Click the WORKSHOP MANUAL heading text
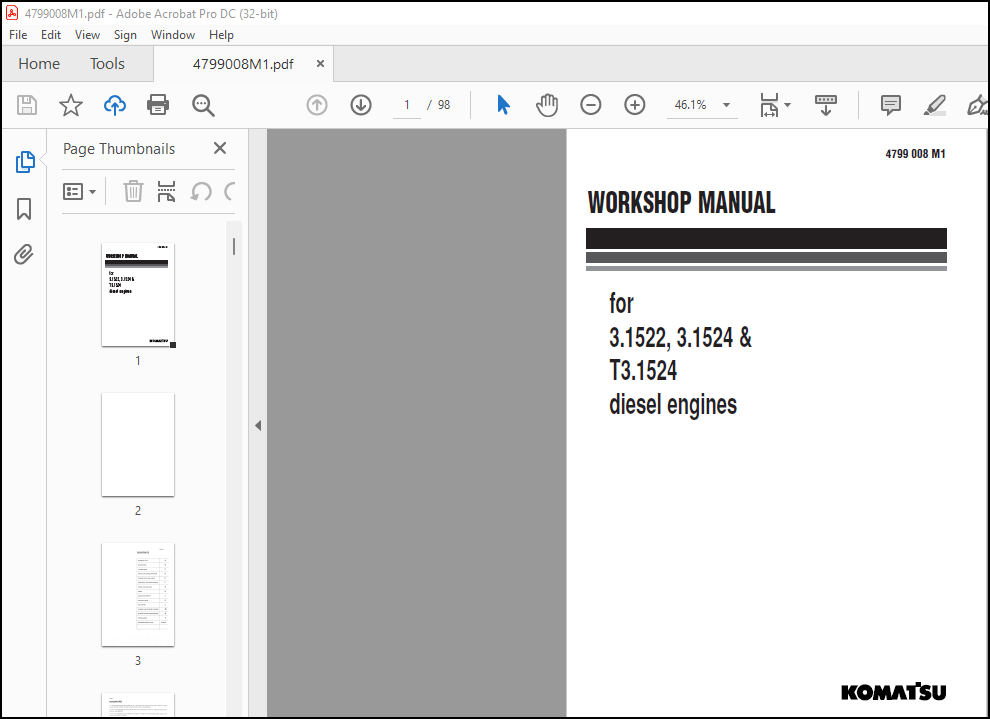 coord(681,203)
